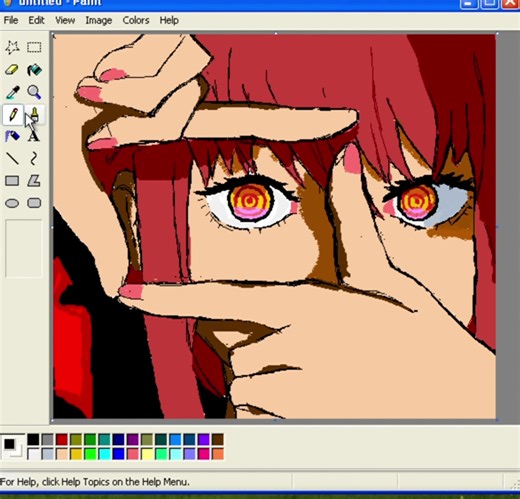Open the Image menu
This screenshot has height=499, width=520.
99,20
